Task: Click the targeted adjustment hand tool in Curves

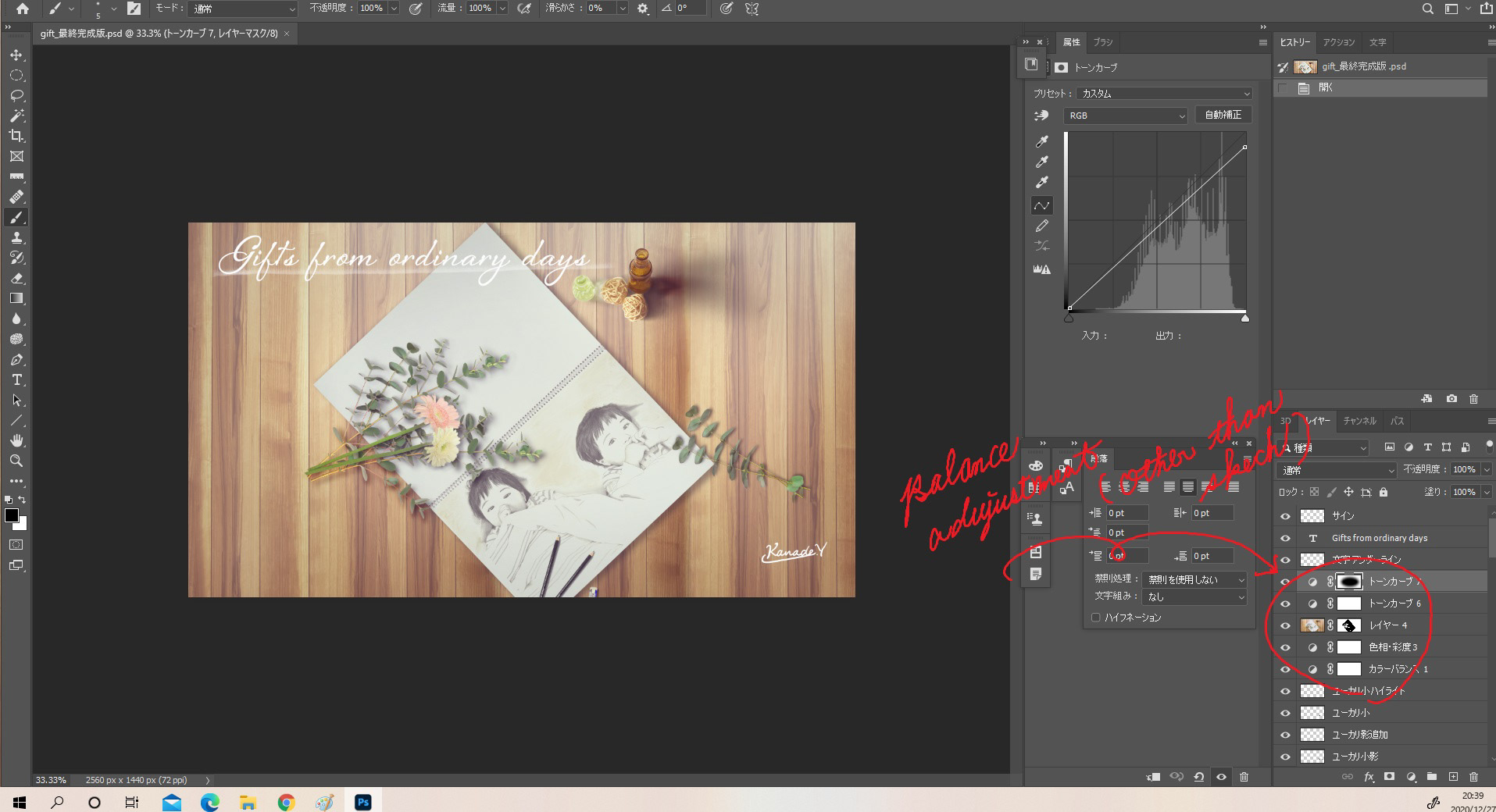Action: [1041, 116]
